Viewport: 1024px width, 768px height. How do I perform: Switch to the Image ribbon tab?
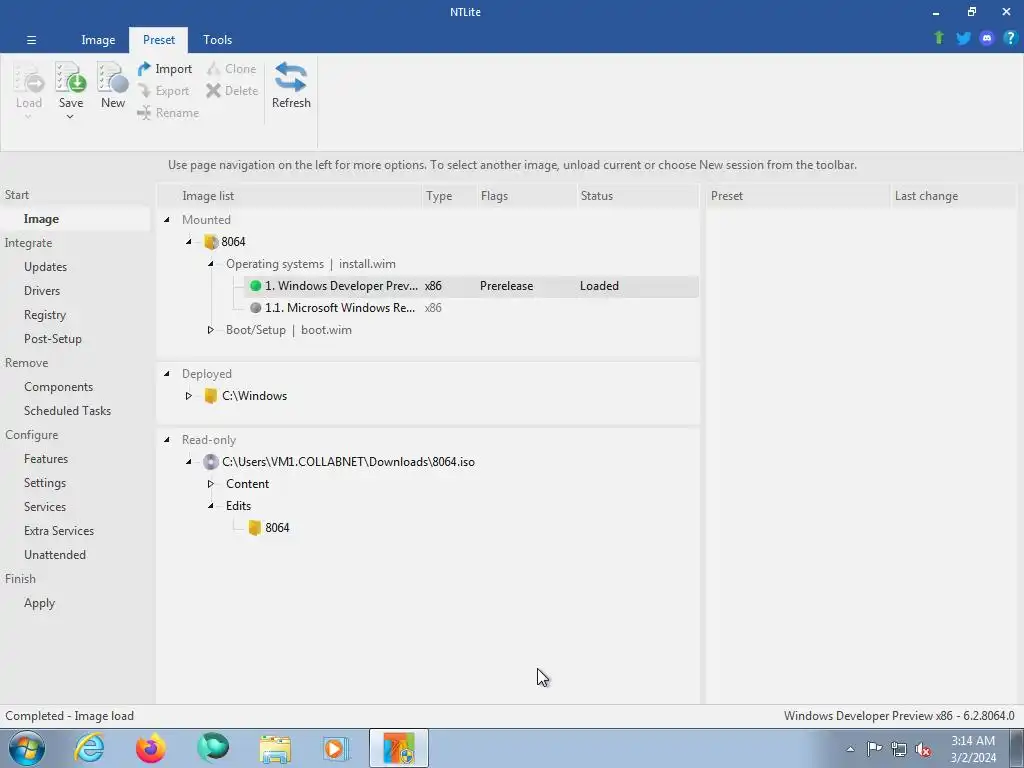click(x=98, y=40)
